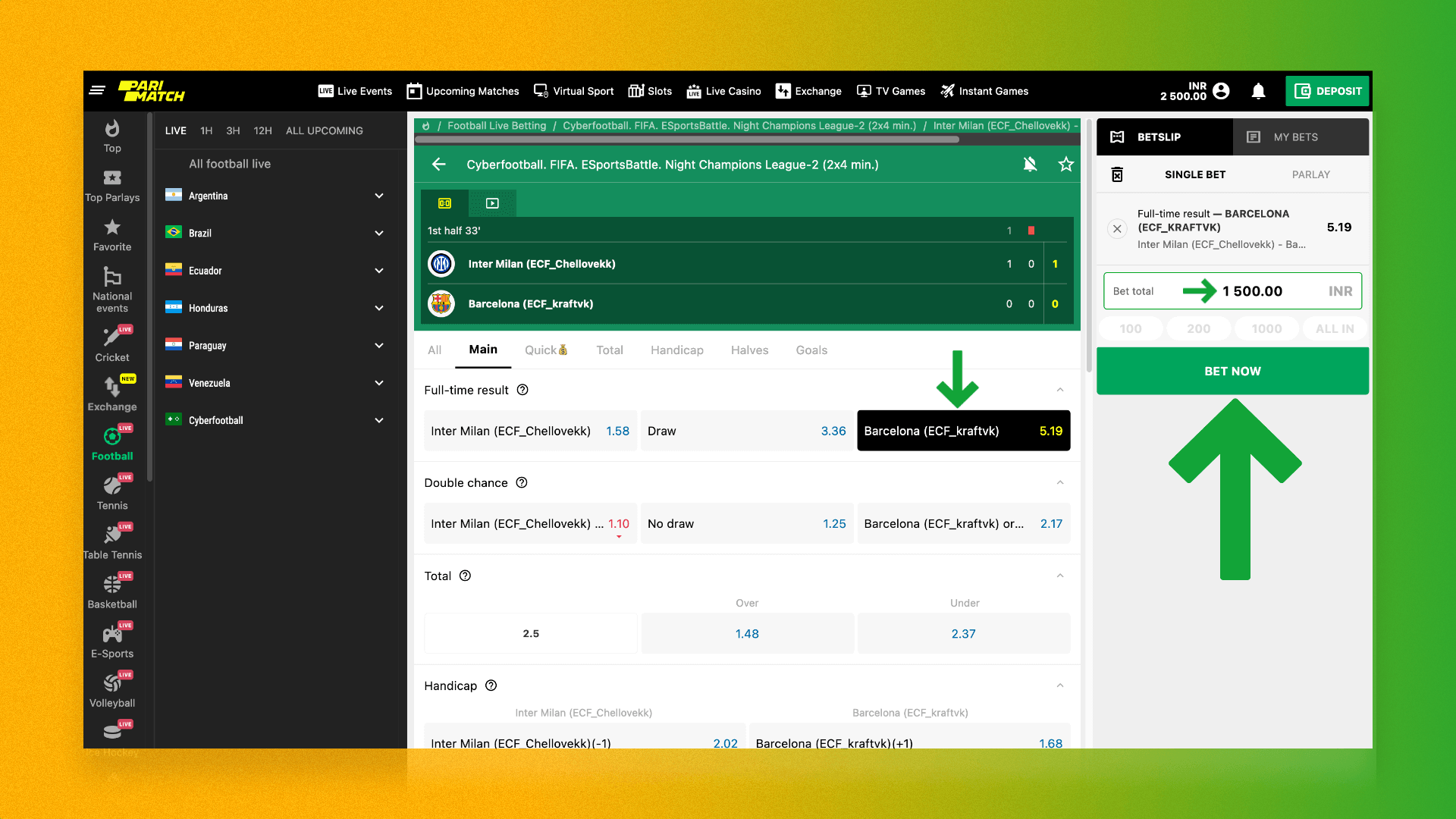1456x819 pixels.
Task: Clear betslip with trash icon
Action: [x=1117, y=174]
